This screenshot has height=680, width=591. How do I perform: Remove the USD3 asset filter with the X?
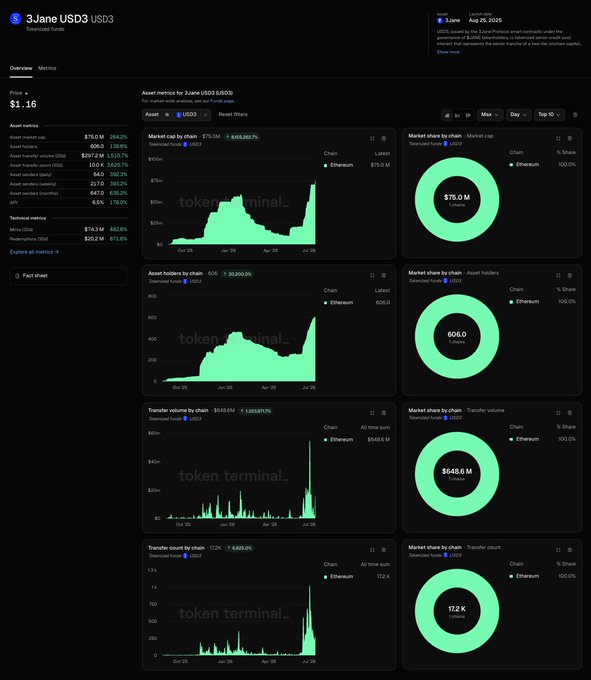pyautogui.click(x=206, y=115)
